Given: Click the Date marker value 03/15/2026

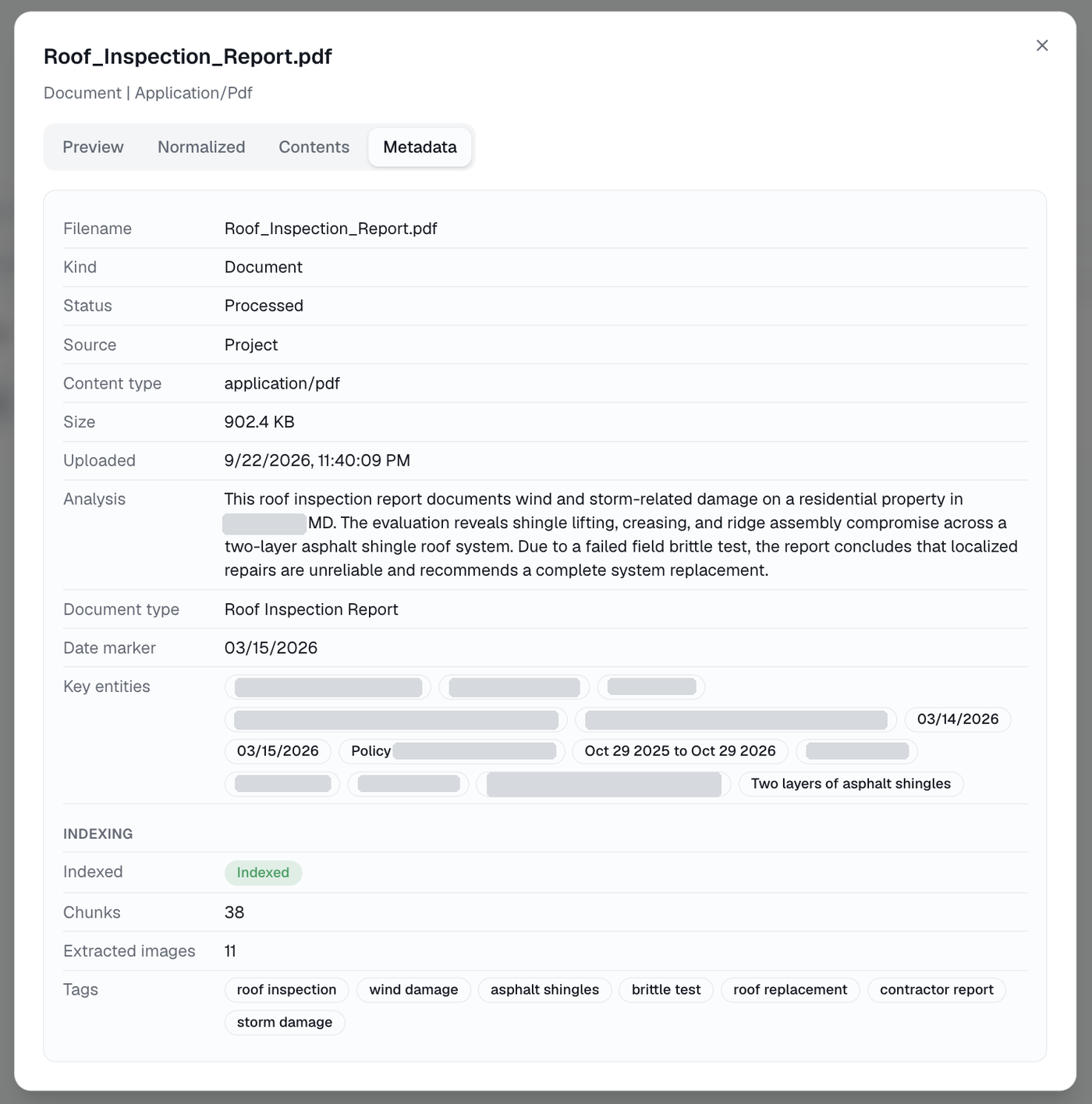Looking at the screenshot, I should tap(271, 648).
